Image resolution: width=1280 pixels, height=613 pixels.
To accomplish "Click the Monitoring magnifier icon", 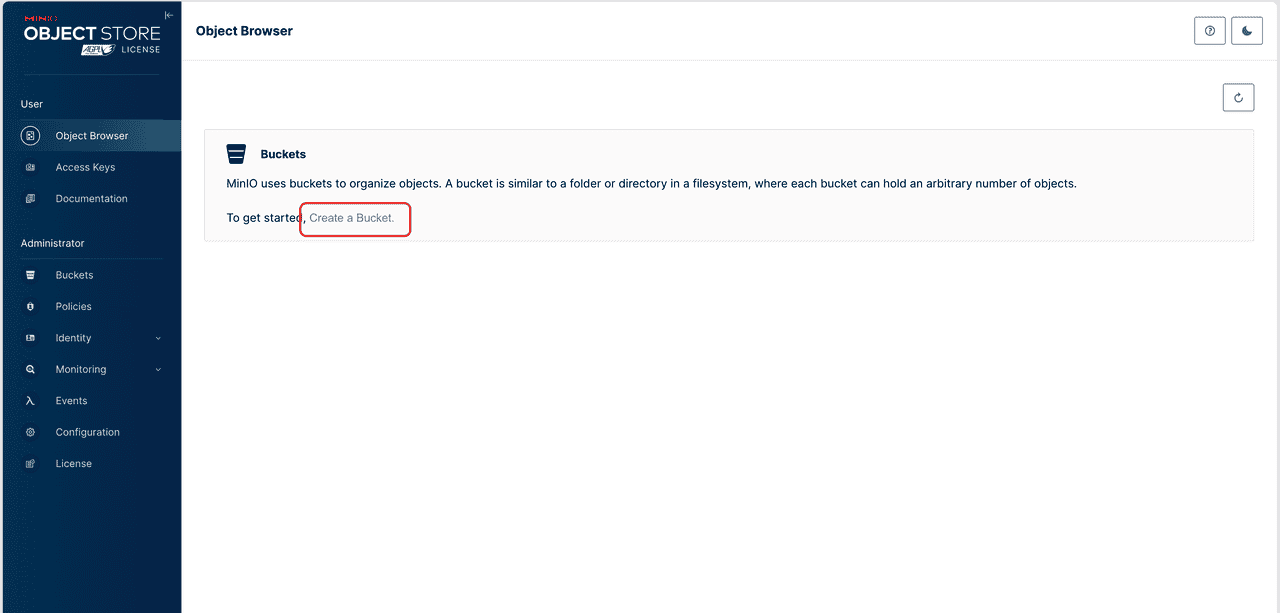I will tap(30, 369).
